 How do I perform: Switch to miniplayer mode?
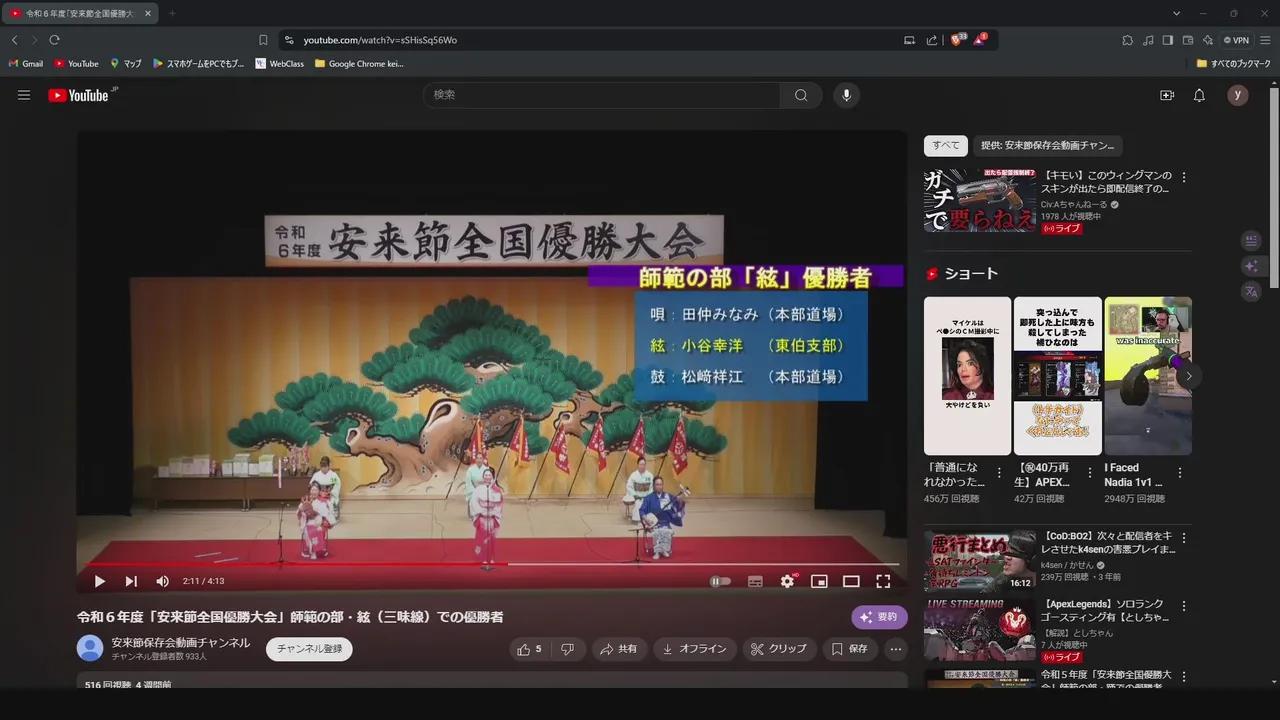(x=819, y=581)
